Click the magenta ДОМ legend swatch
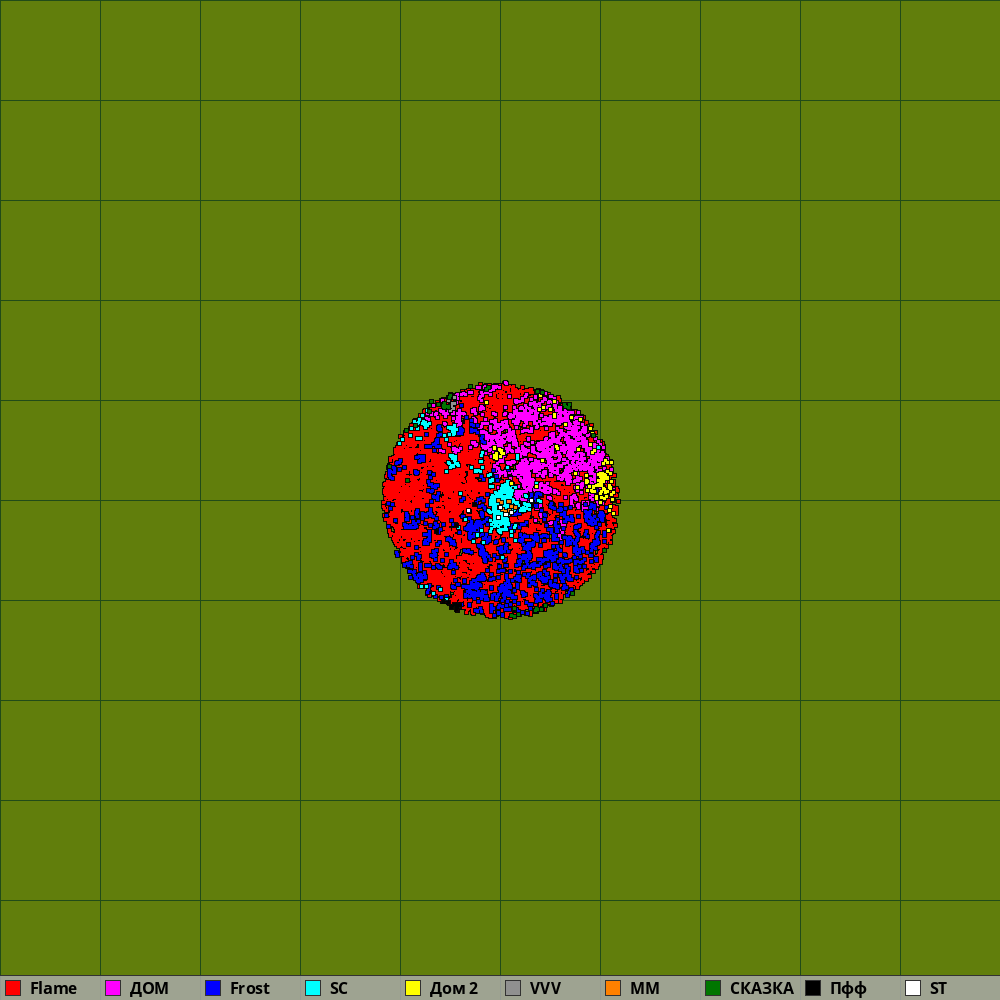 tap(113, 988)
